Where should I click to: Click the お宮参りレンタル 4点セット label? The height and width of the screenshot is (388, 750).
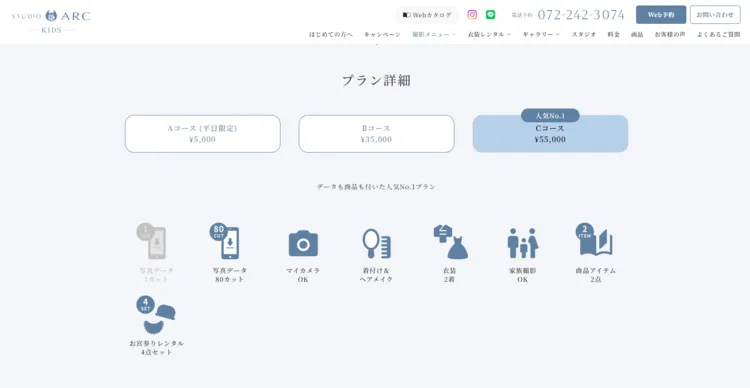coord(156,348)
